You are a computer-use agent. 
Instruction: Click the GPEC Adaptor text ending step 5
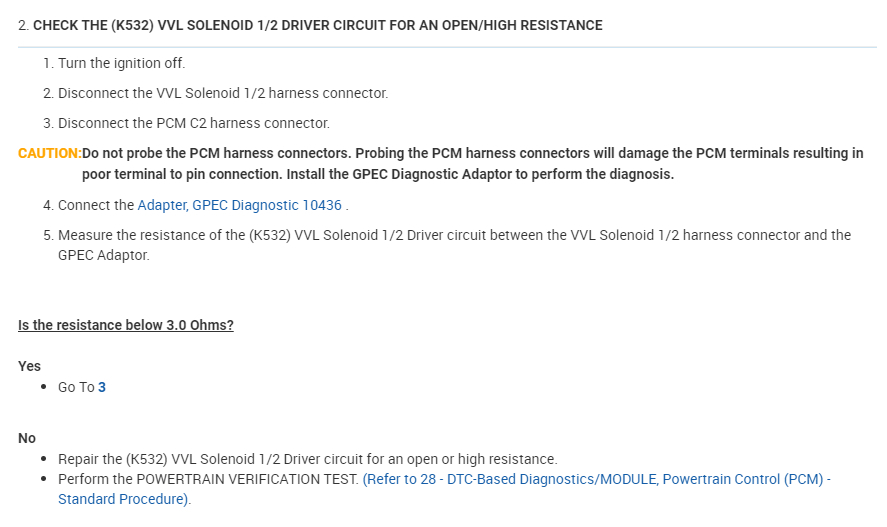click(x=103, y=255)
